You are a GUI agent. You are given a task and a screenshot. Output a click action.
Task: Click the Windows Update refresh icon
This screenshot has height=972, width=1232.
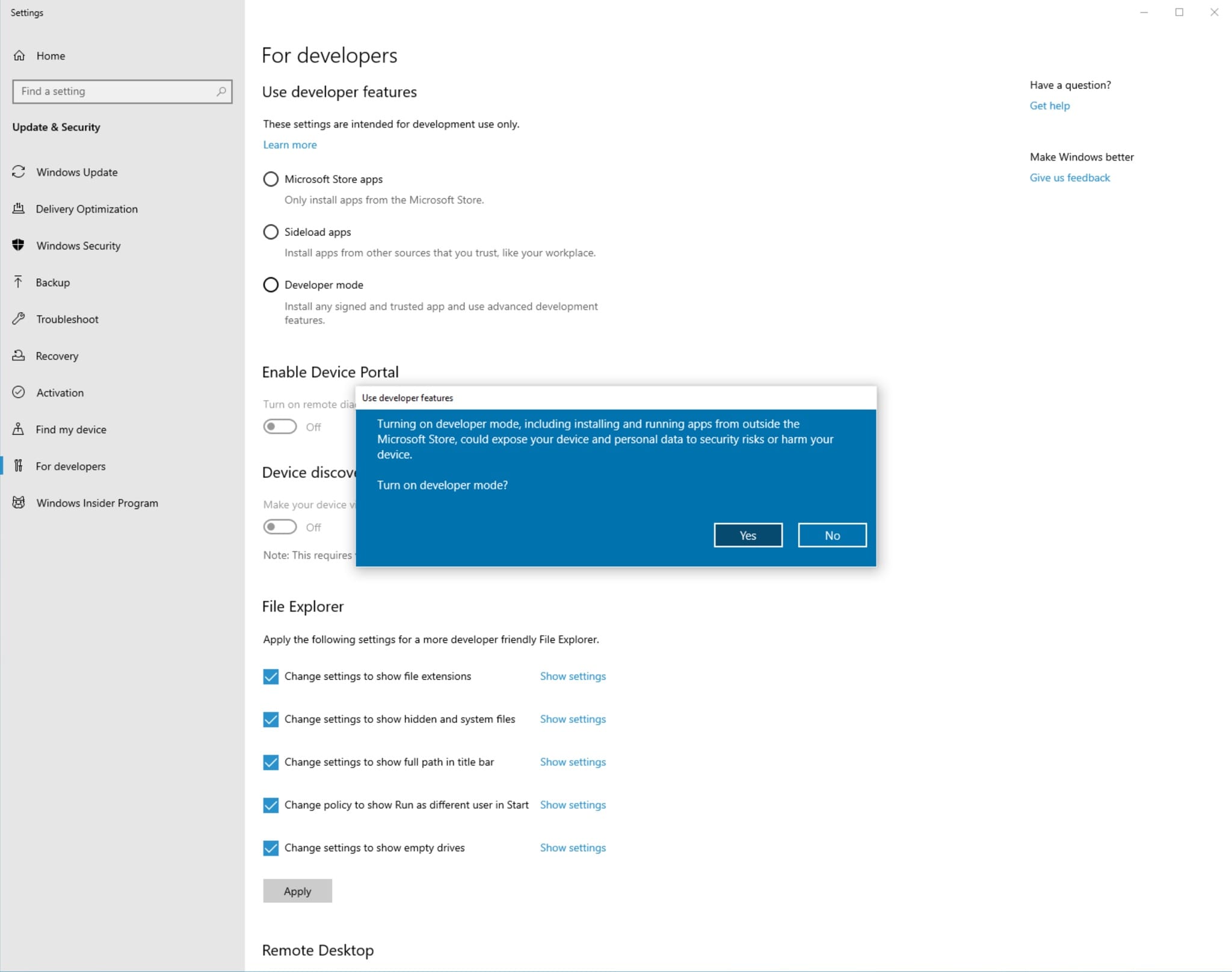coord(19,172)
